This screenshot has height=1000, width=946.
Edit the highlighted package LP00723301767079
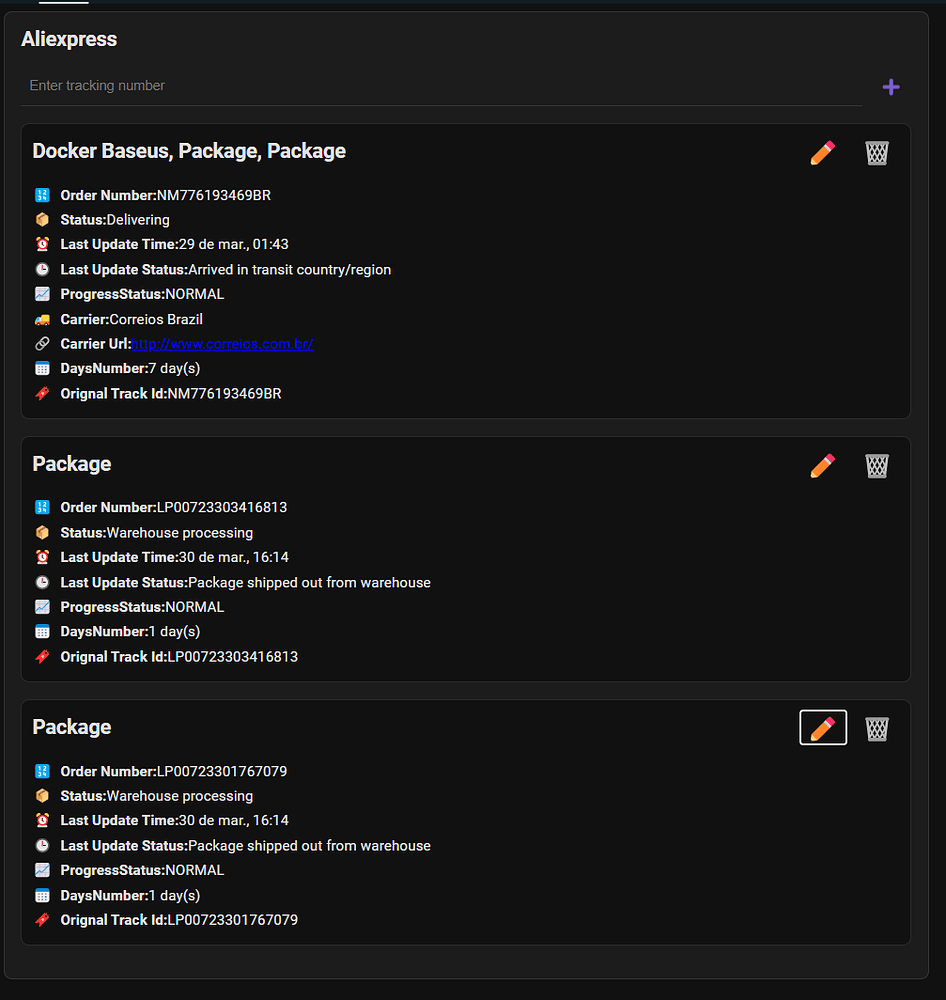[822, 728]
